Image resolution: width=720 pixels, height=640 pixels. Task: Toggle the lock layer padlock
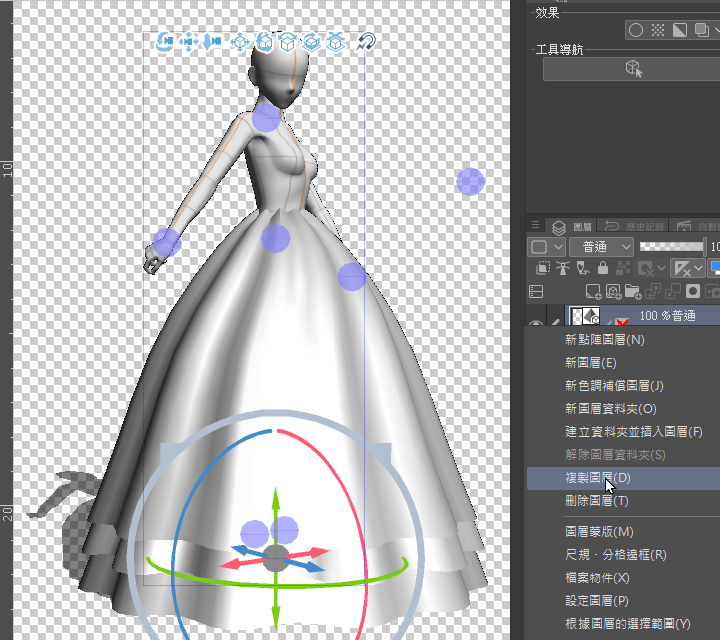pyautogui.click(x=603, y=268)
